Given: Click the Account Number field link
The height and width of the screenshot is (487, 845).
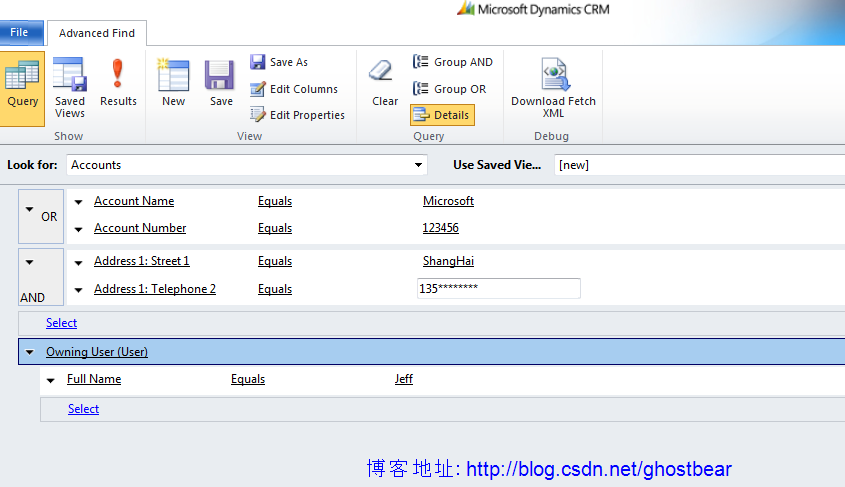Looking at the screenshot, I should pyautogui.click(x=140, y=228).
